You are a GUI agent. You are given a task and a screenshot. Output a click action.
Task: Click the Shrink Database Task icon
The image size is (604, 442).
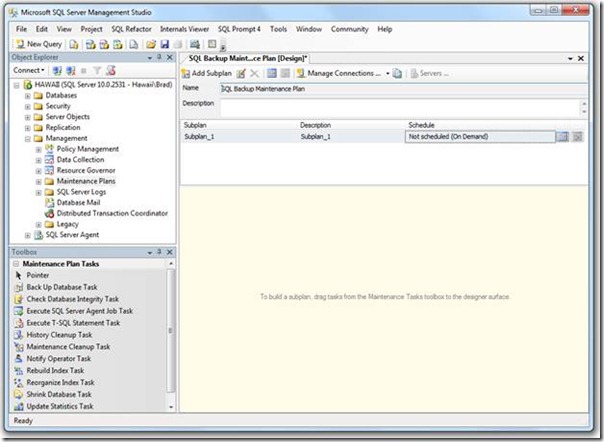18,395
